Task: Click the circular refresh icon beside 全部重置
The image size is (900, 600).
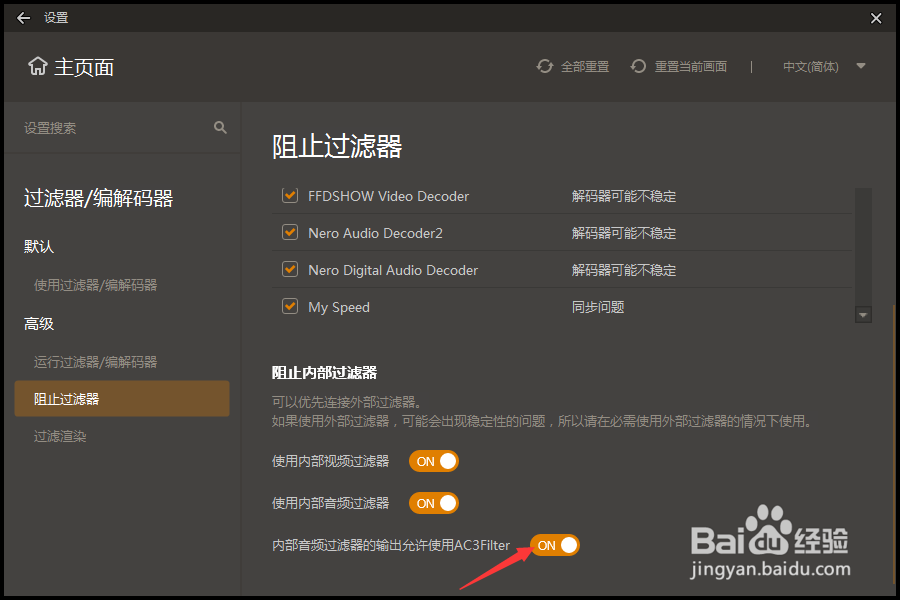Action: point(545,65)
